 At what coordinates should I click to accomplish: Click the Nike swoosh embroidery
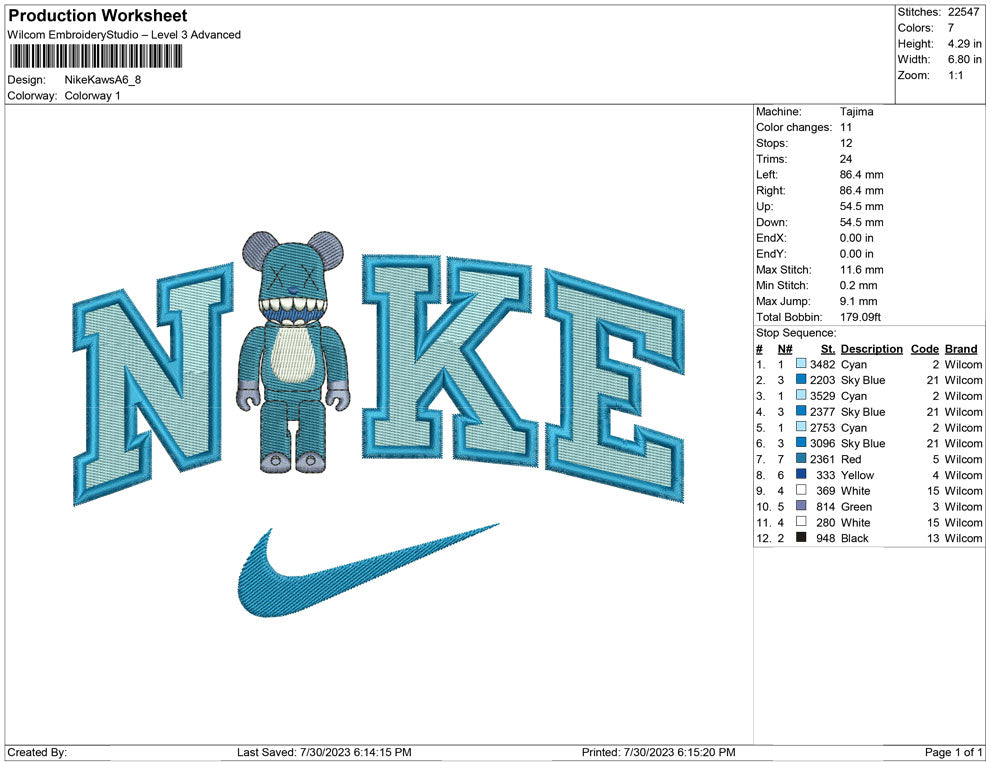tap(369, 570)
